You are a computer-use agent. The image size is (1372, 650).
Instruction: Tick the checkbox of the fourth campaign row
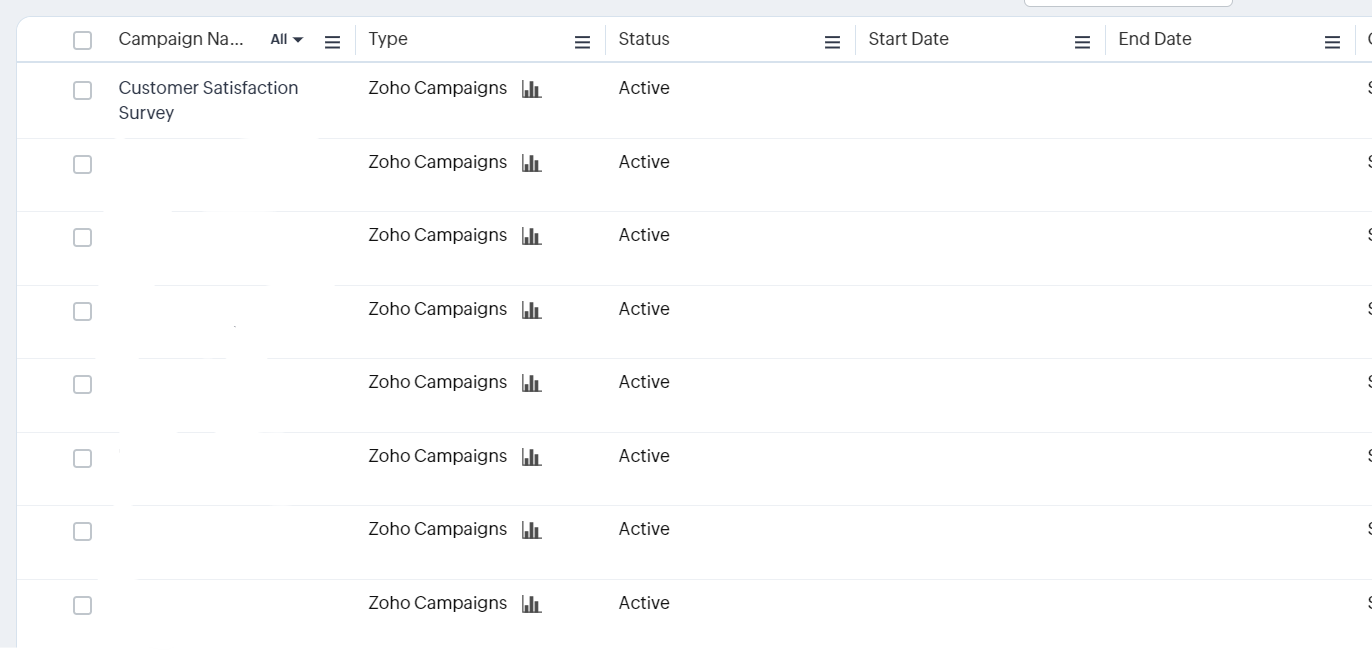coord(82,311)
